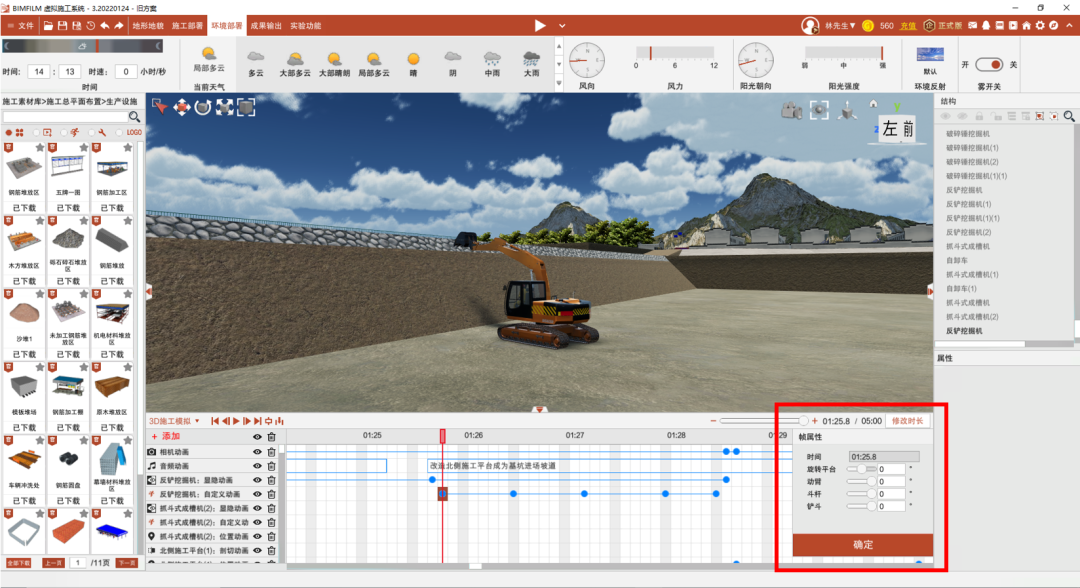Select the red arrow selection tool in viewport
The height and width of the screenshot is (588, 1080).
(160, 107)
